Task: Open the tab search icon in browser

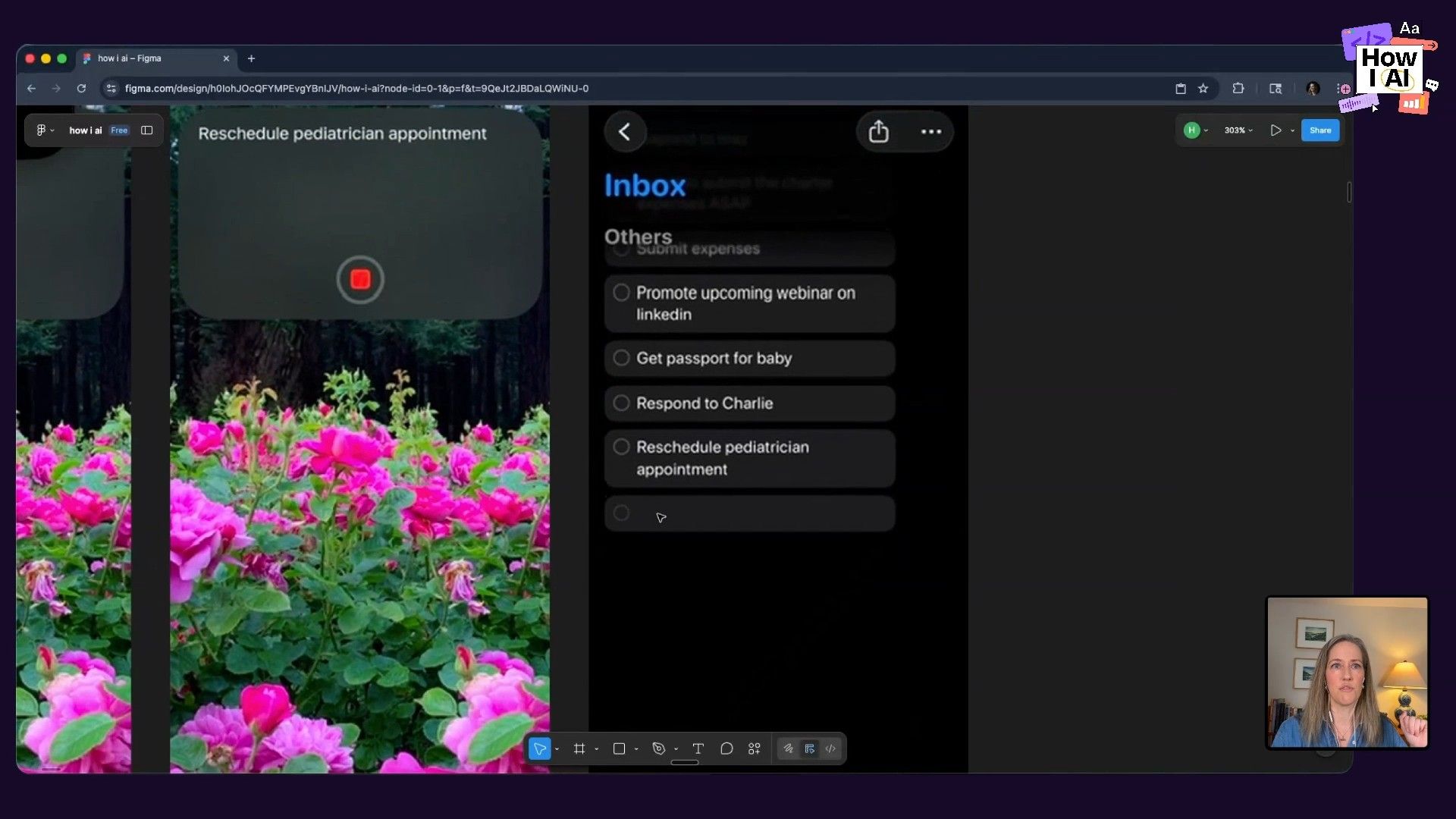Action: (x=1276, y=89)
